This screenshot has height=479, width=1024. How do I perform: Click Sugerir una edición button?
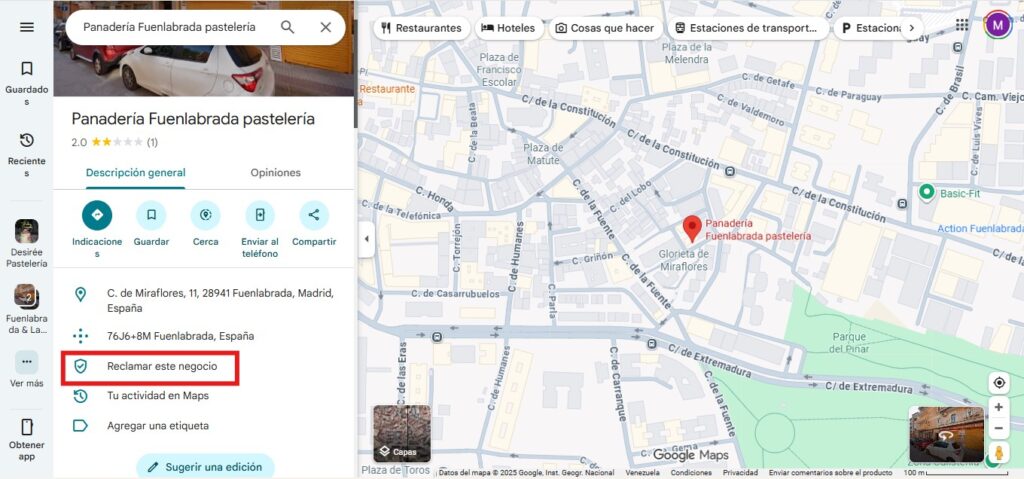205,466
